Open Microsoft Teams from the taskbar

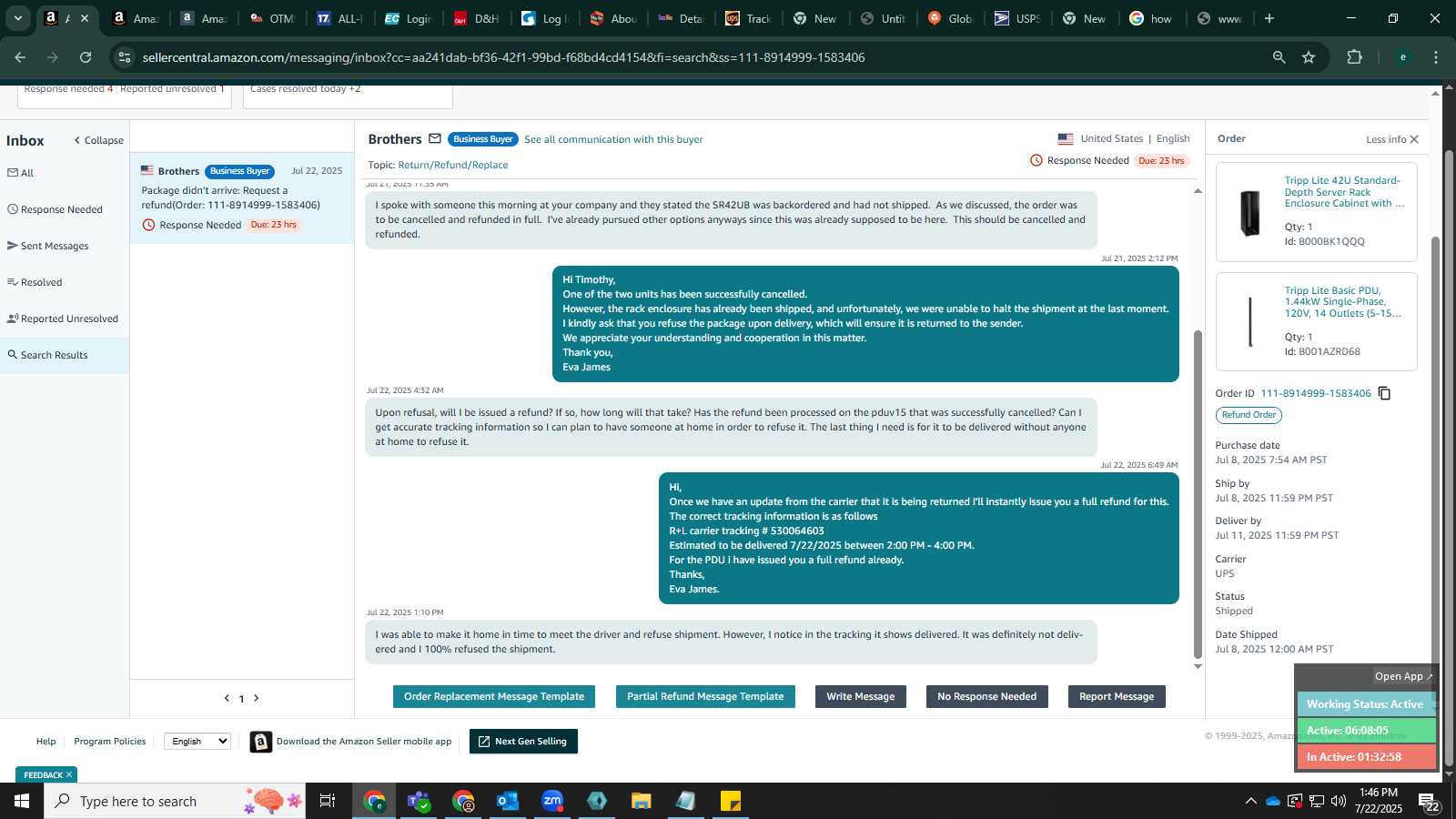pos(419,801)
